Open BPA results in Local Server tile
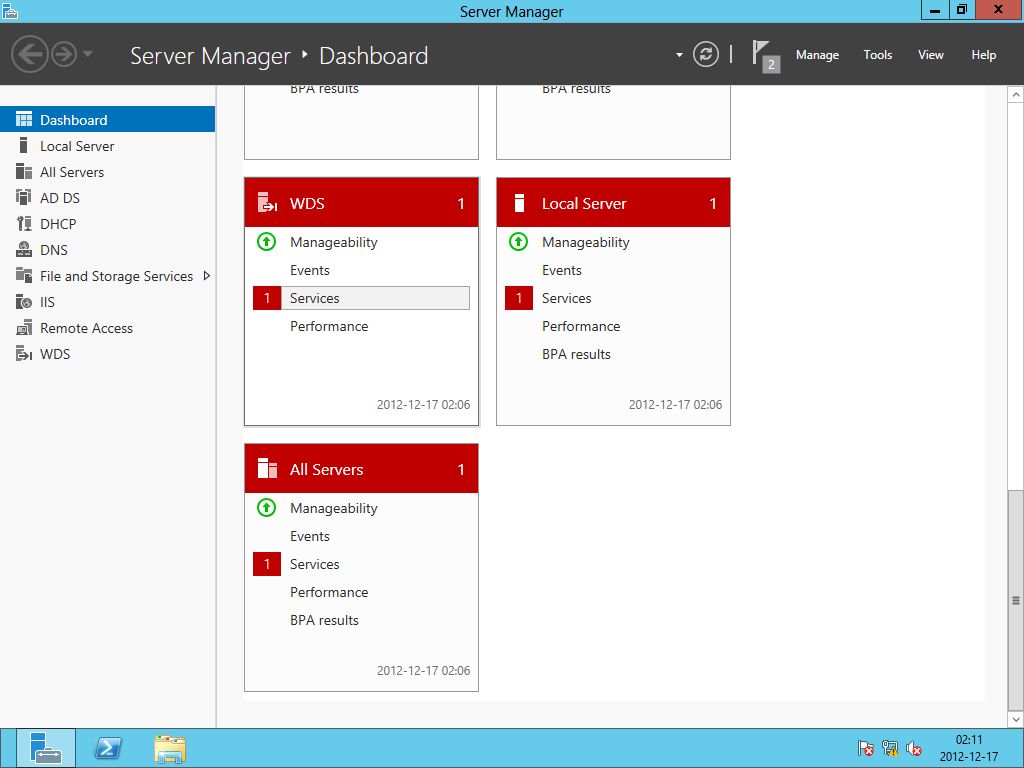The image size is (1024, 768). pos(576,355)
